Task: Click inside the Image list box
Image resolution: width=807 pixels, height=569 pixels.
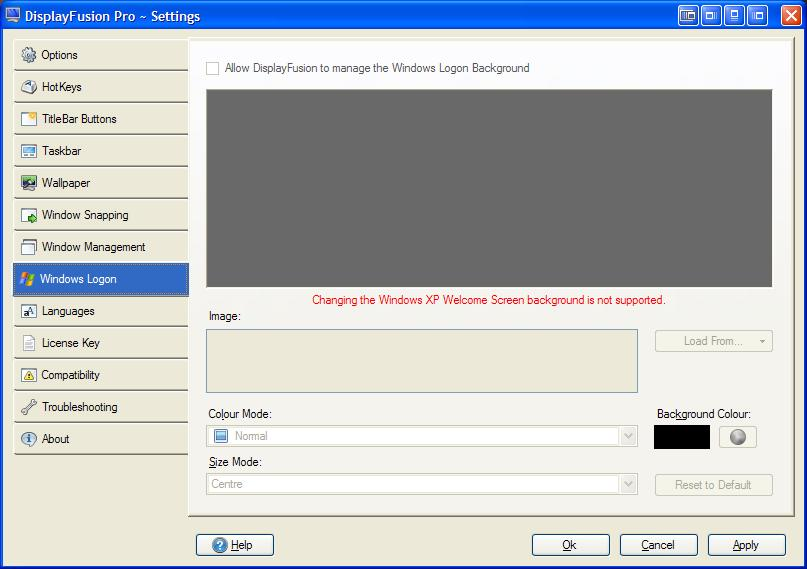Action: 421,361
